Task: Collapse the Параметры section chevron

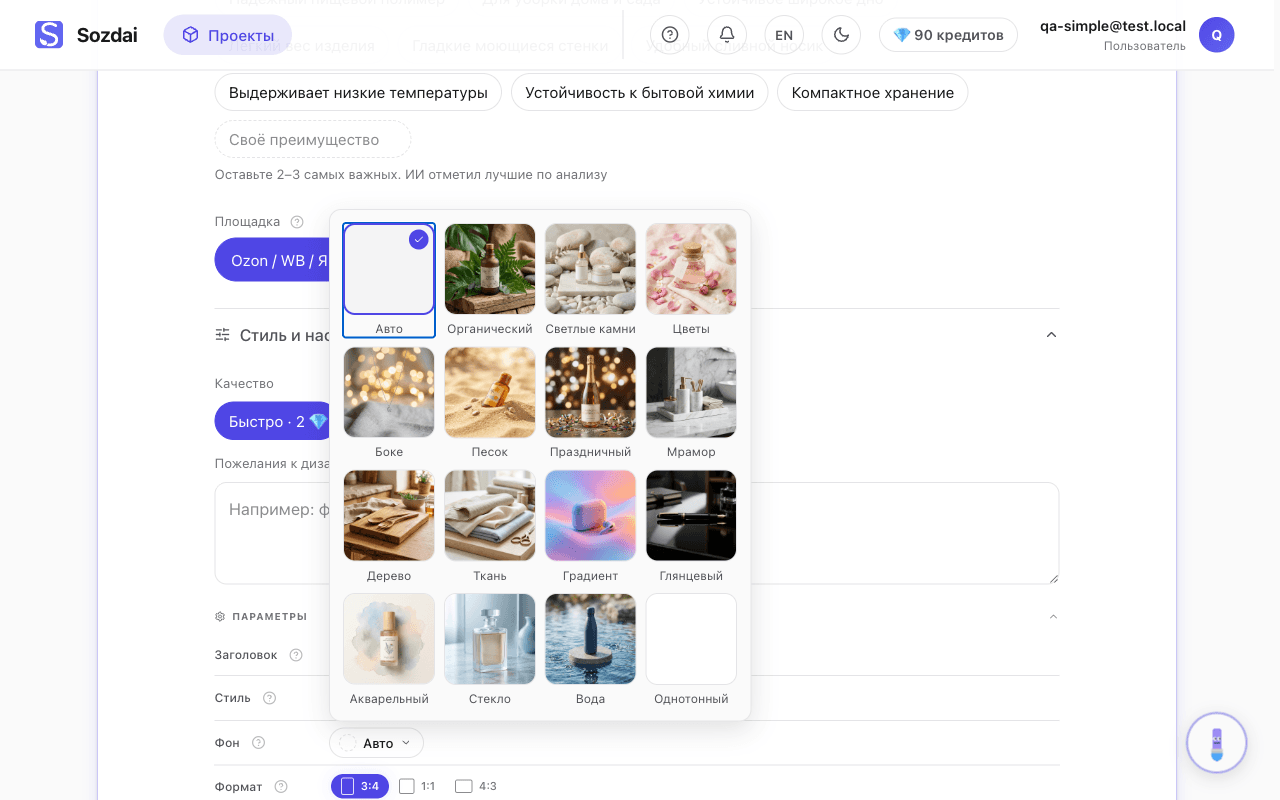Action: (1052, 617)
